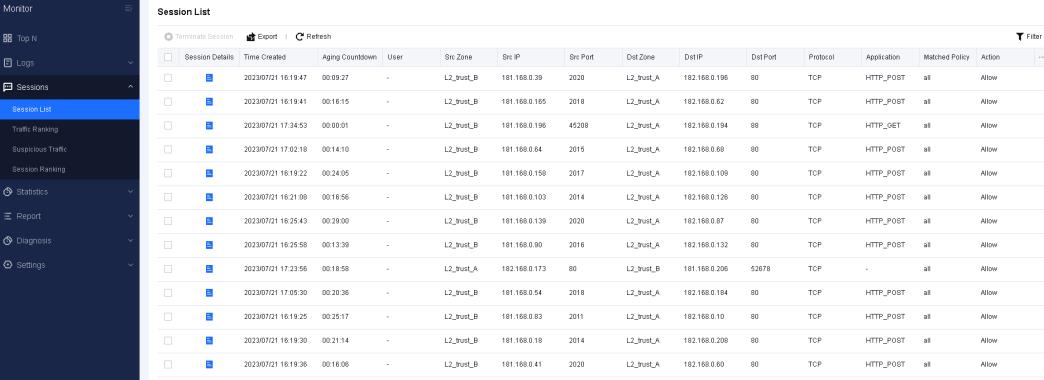Check the row created at 16:19:22

(168, 174)
